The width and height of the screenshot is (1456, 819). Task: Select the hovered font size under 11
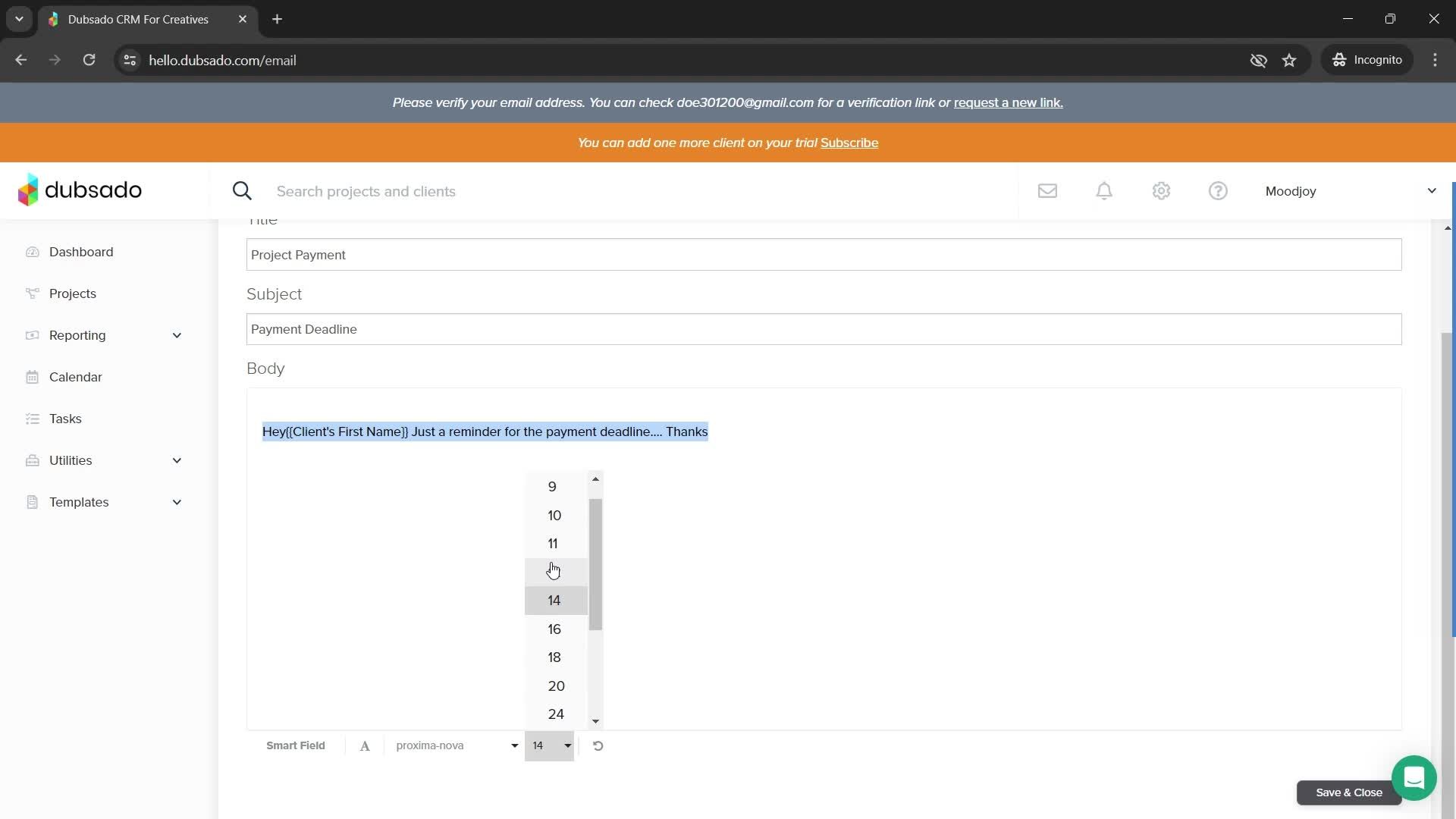[x=556, y=572]
